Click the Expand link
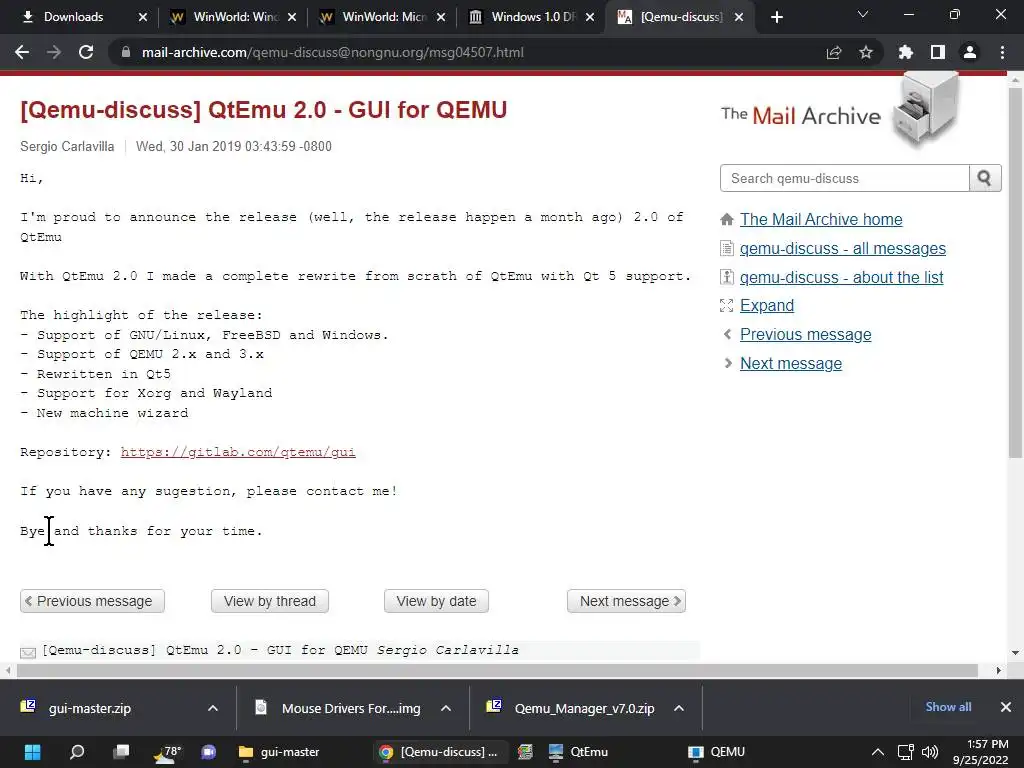This screenshot has height=768, width=1024. point(767,306)
